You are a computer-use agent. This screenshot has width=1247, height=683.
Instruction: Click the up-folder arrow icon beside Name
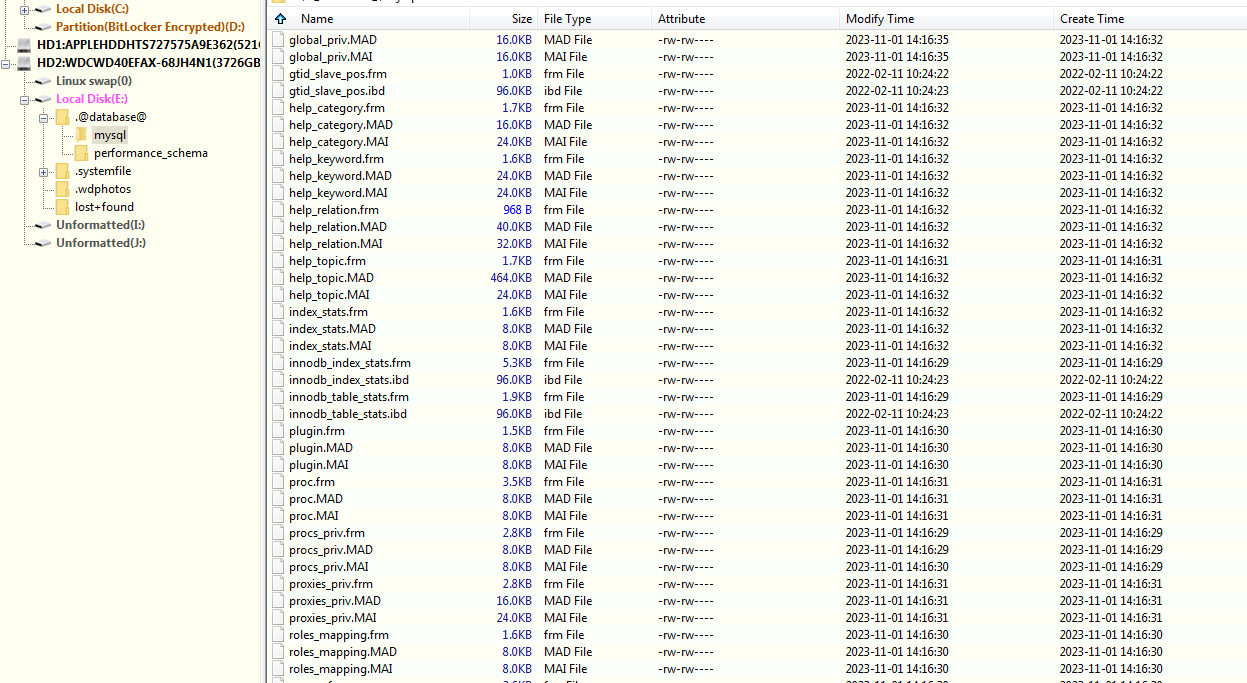point(280,19)
